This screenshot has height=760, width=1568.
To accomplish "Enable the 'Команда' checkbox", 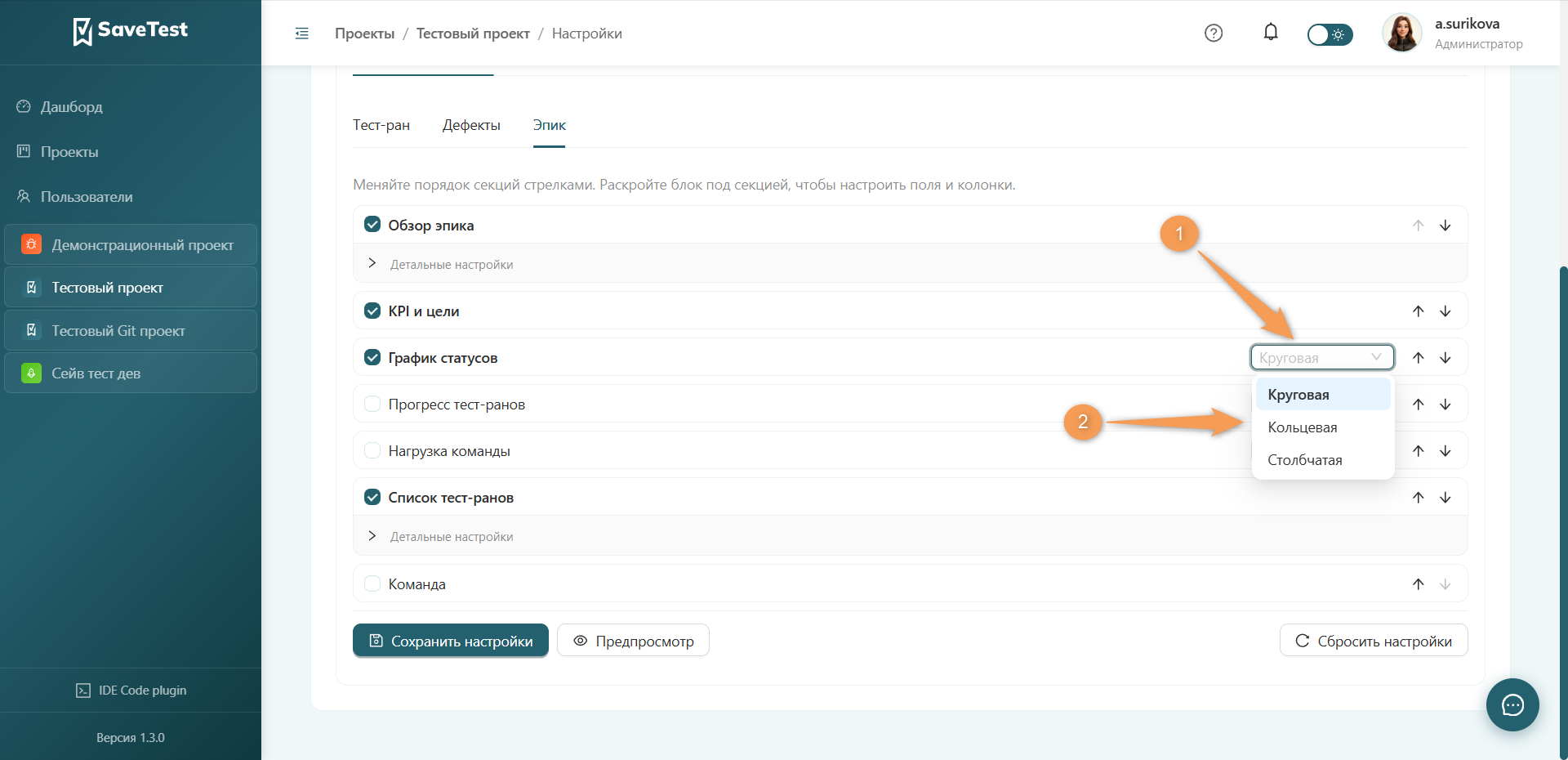I will click(372, 583).
